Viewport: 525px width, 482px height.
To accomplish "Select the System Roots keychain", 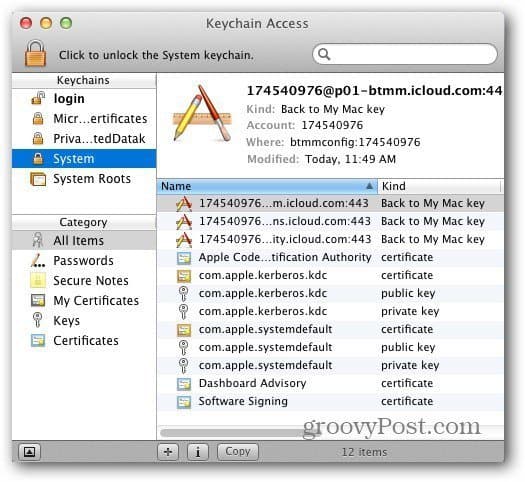I will pos(84,179).
